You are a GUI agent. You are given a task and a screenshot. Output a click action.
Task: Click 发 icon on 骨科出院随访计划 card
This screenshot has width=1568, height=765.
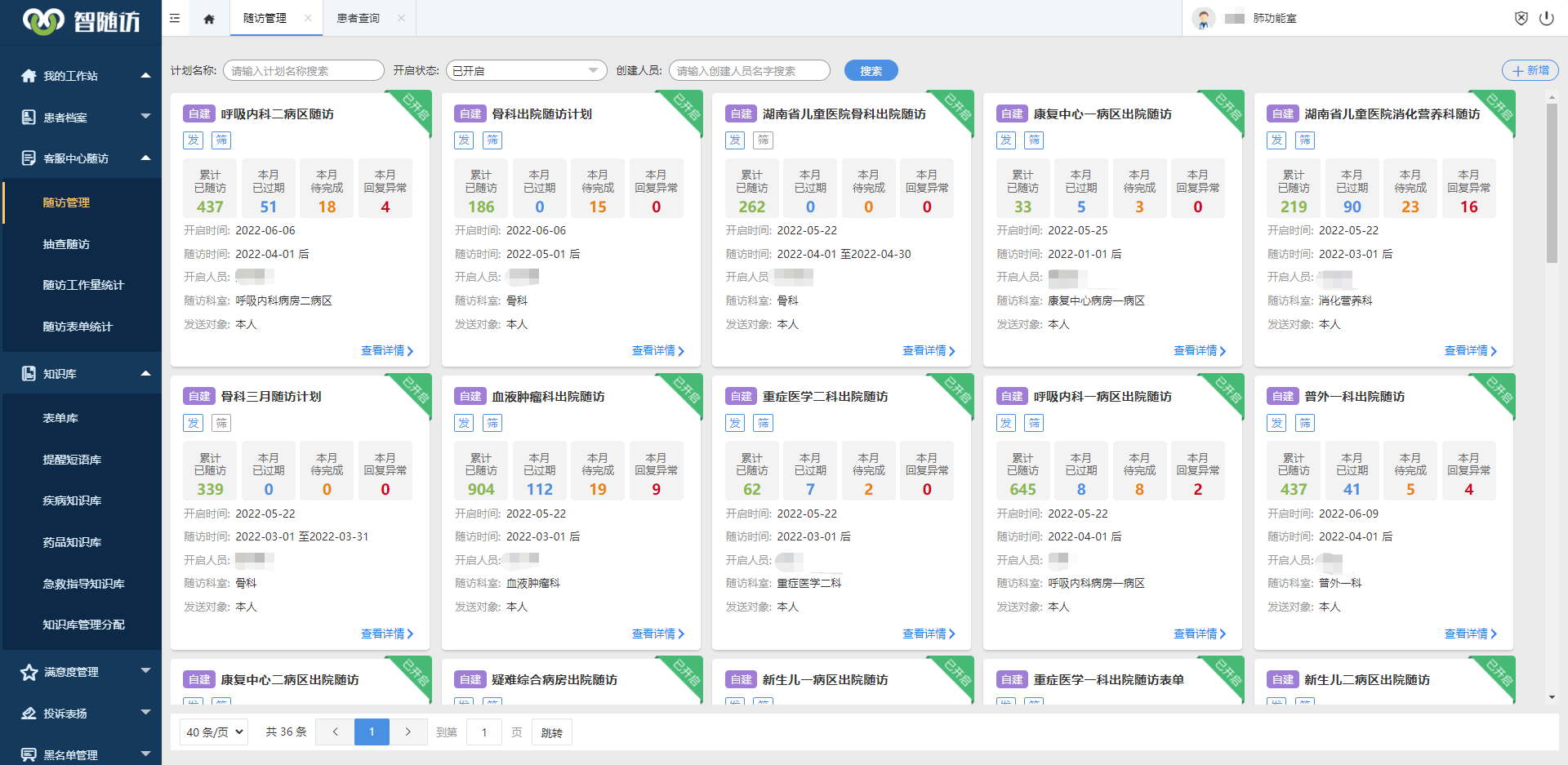464,140
